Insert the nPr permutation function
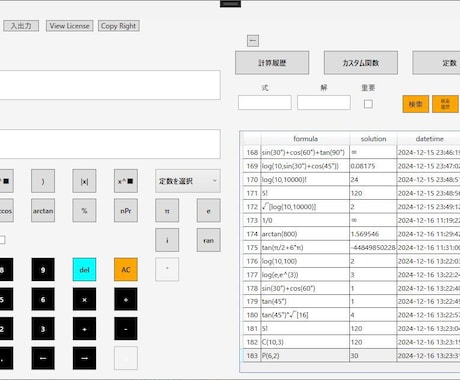460x380 pixels. click(126, 211)
